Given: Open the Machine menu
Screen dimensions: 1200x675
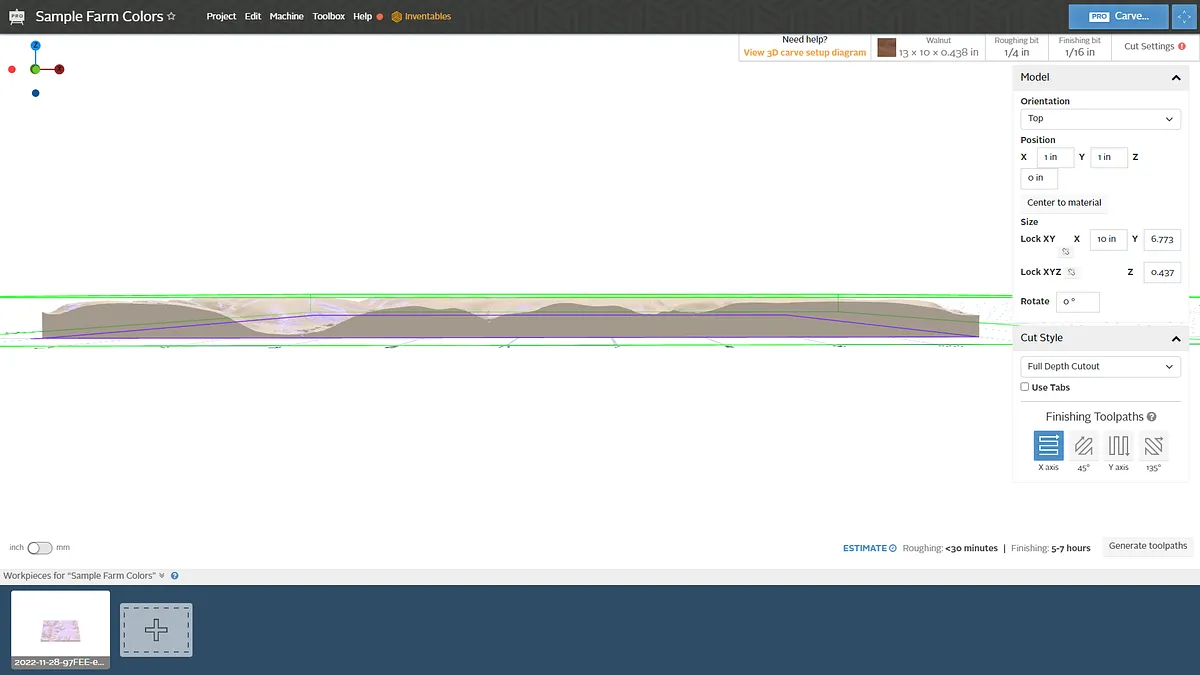Looking at the screenshot, I should pyautogui.click(x=286, y=17).
